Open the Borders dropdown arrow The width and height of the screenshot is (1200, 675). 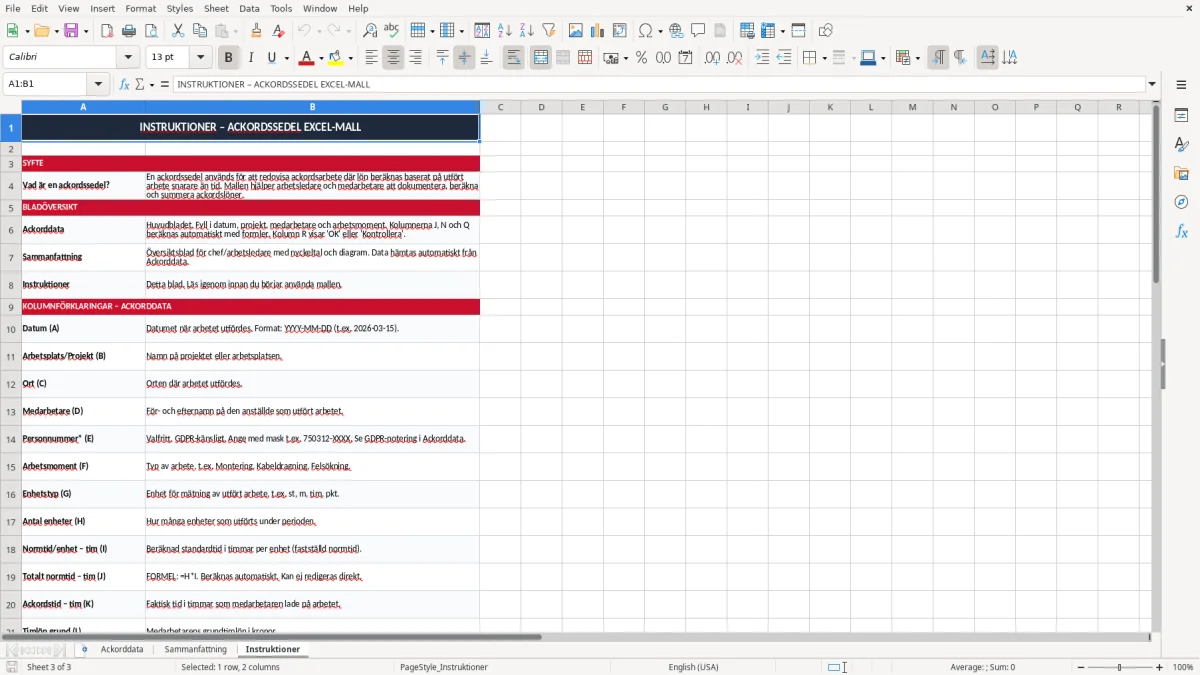[x=824, y=58]
